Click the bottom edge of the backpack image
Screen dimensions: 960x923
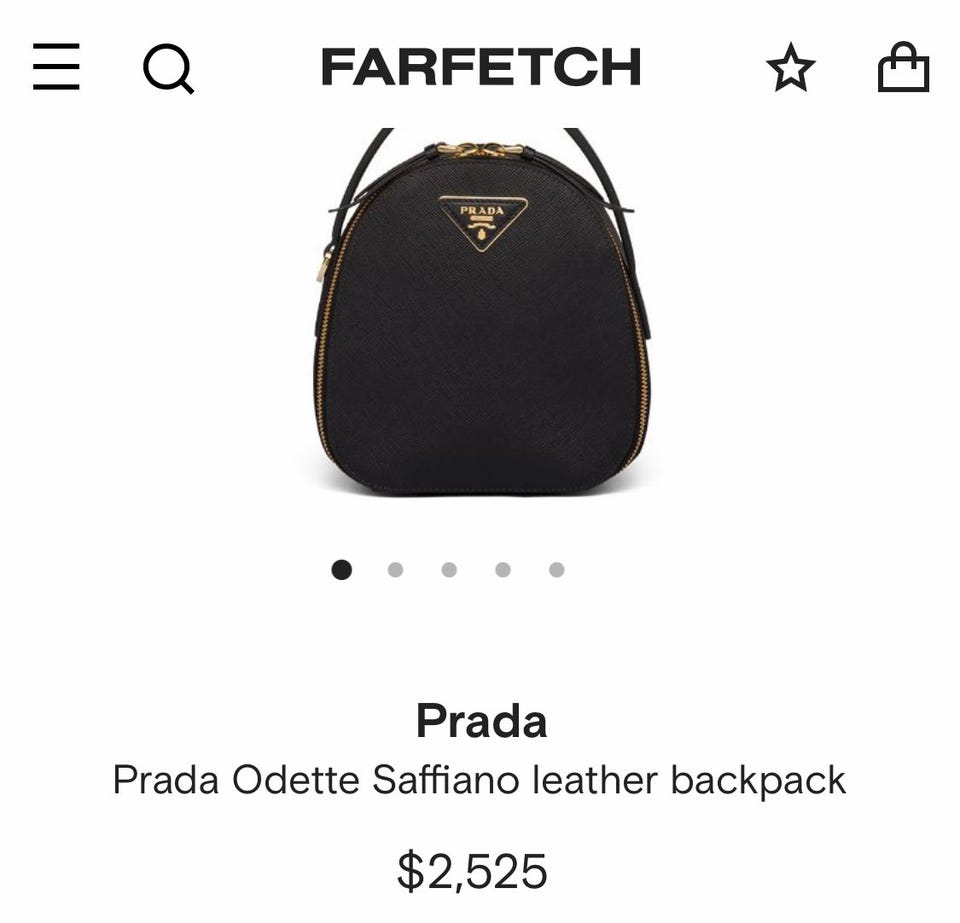[482, 488]
